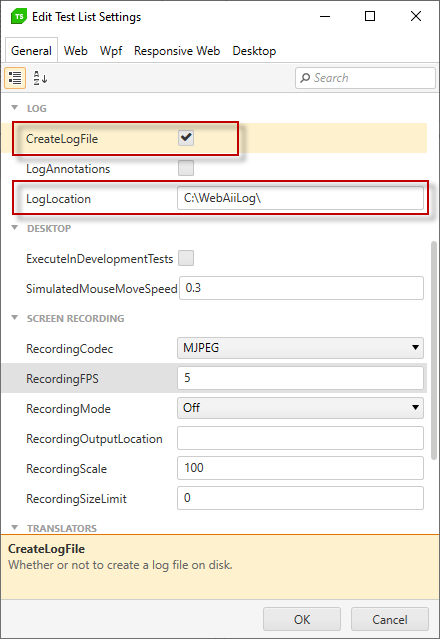Sort properties alphabetically A-Z icon

point(40,78)
